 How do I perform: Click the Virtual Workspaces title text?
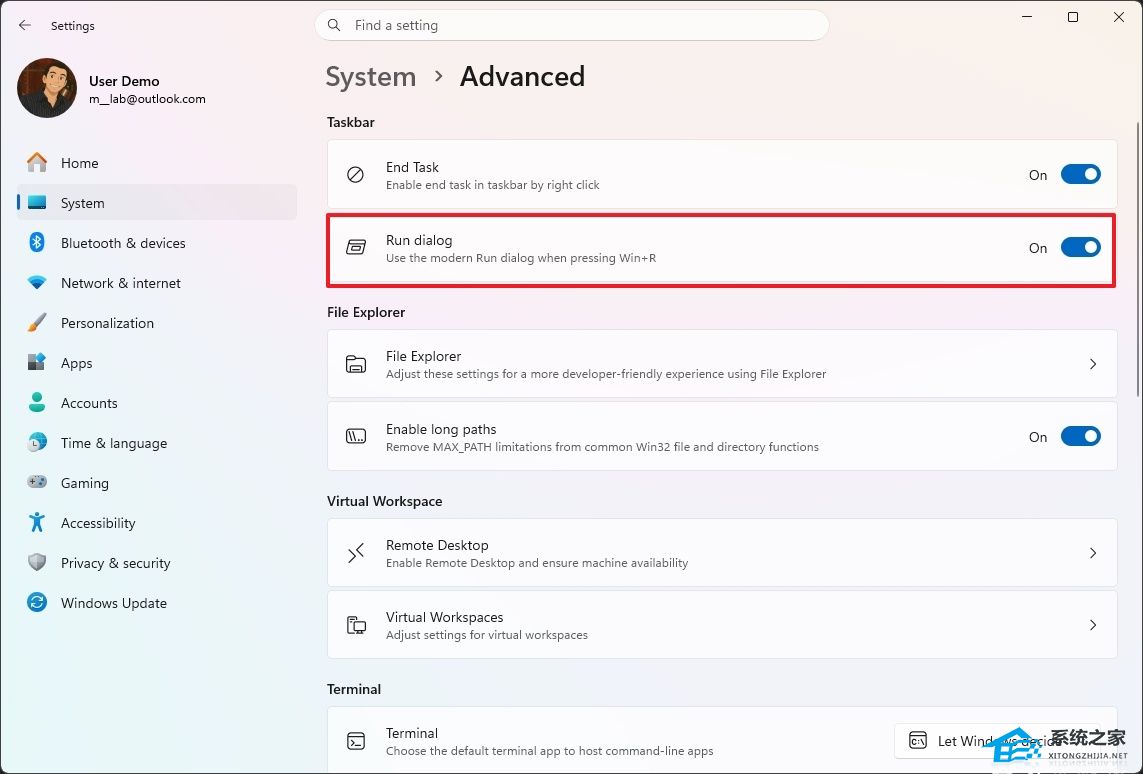pos(445,617)
